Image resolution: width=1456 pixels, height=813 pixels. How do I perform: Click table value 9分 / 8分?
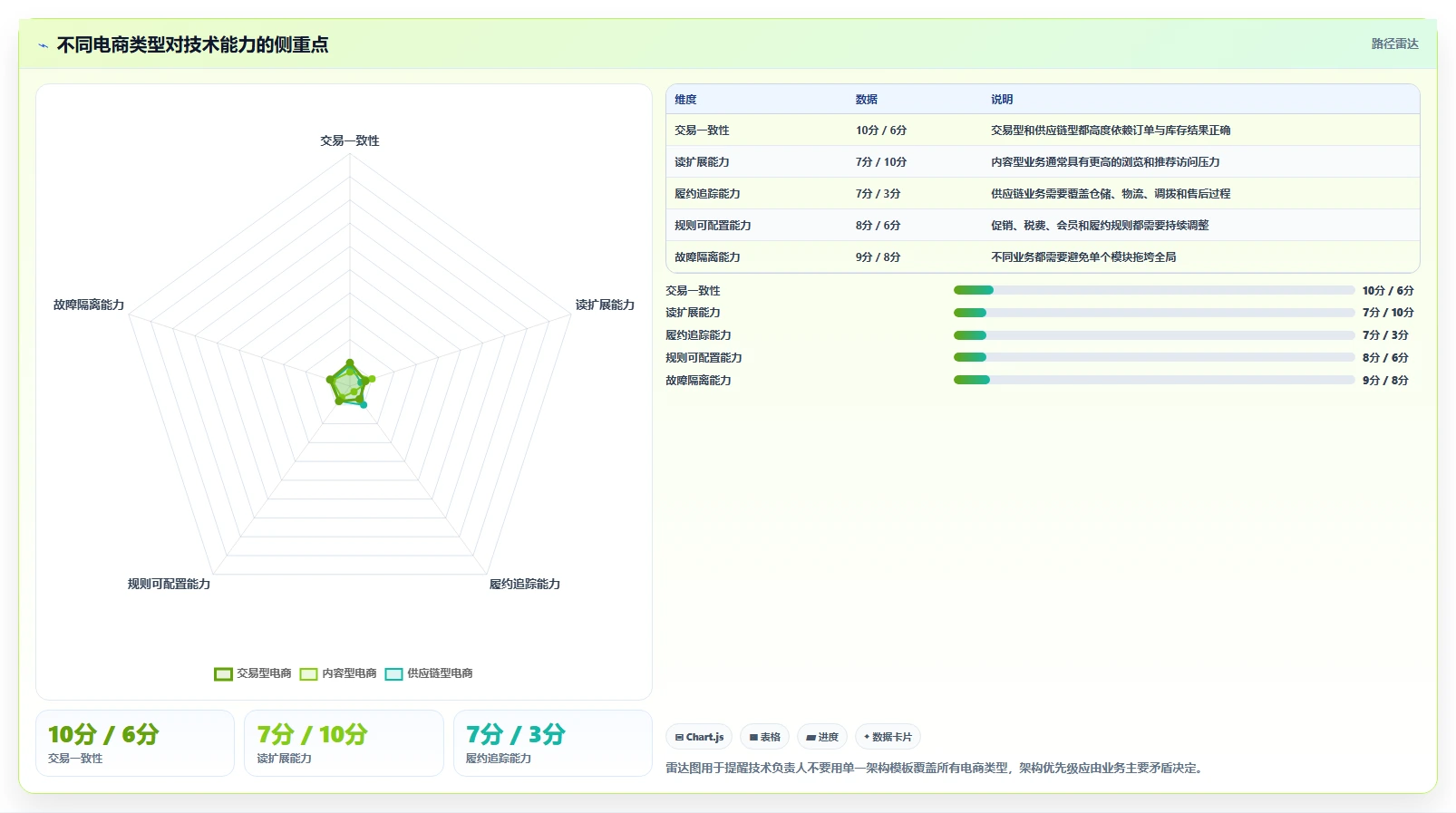point(878,257)
